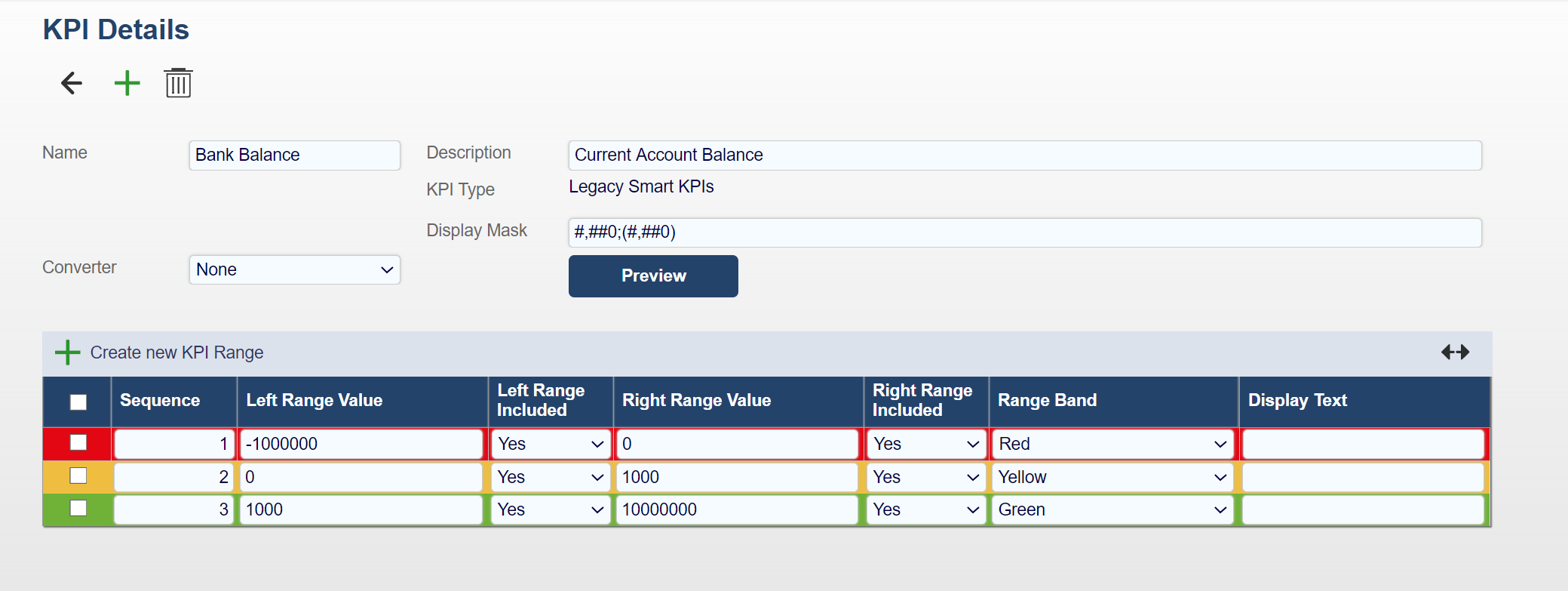Click the Create new KPI Range link

(176, 353)
